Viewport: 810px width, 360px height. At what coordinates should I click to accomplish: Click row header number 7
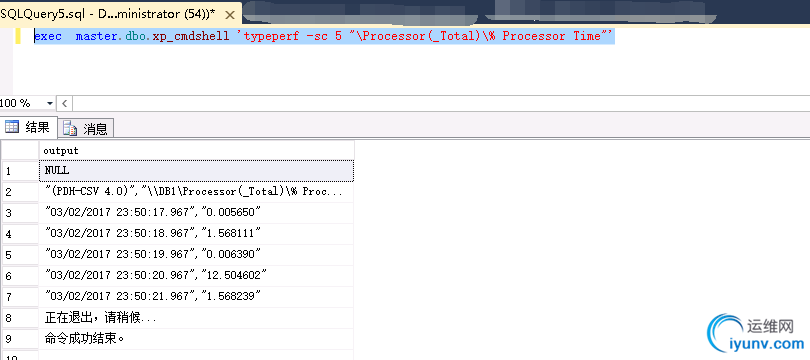[x=20, y=297]
